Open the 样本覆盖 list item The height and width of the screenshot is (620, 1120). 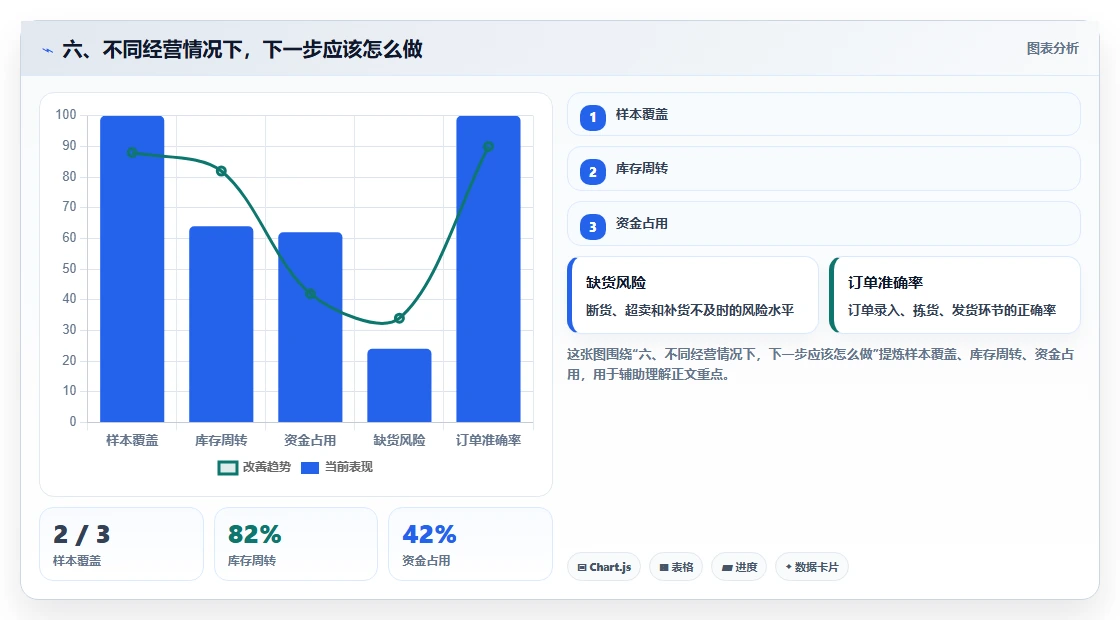824,114
